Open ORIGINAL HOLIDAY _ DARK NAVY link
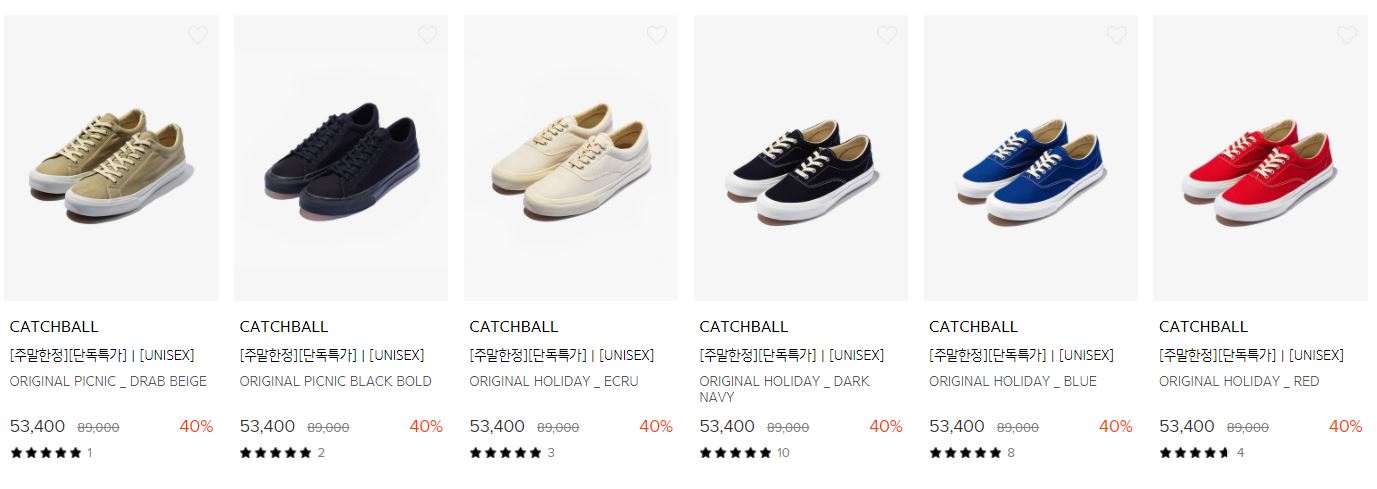The image size is (1377, 489). [x=785, y=389]
